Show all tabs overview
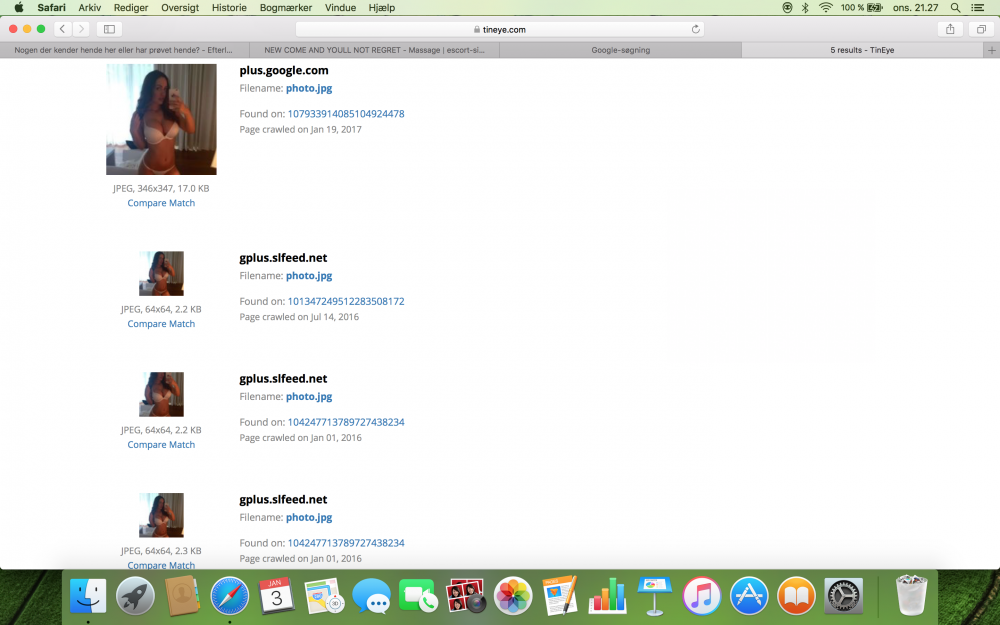 (982, 29)
